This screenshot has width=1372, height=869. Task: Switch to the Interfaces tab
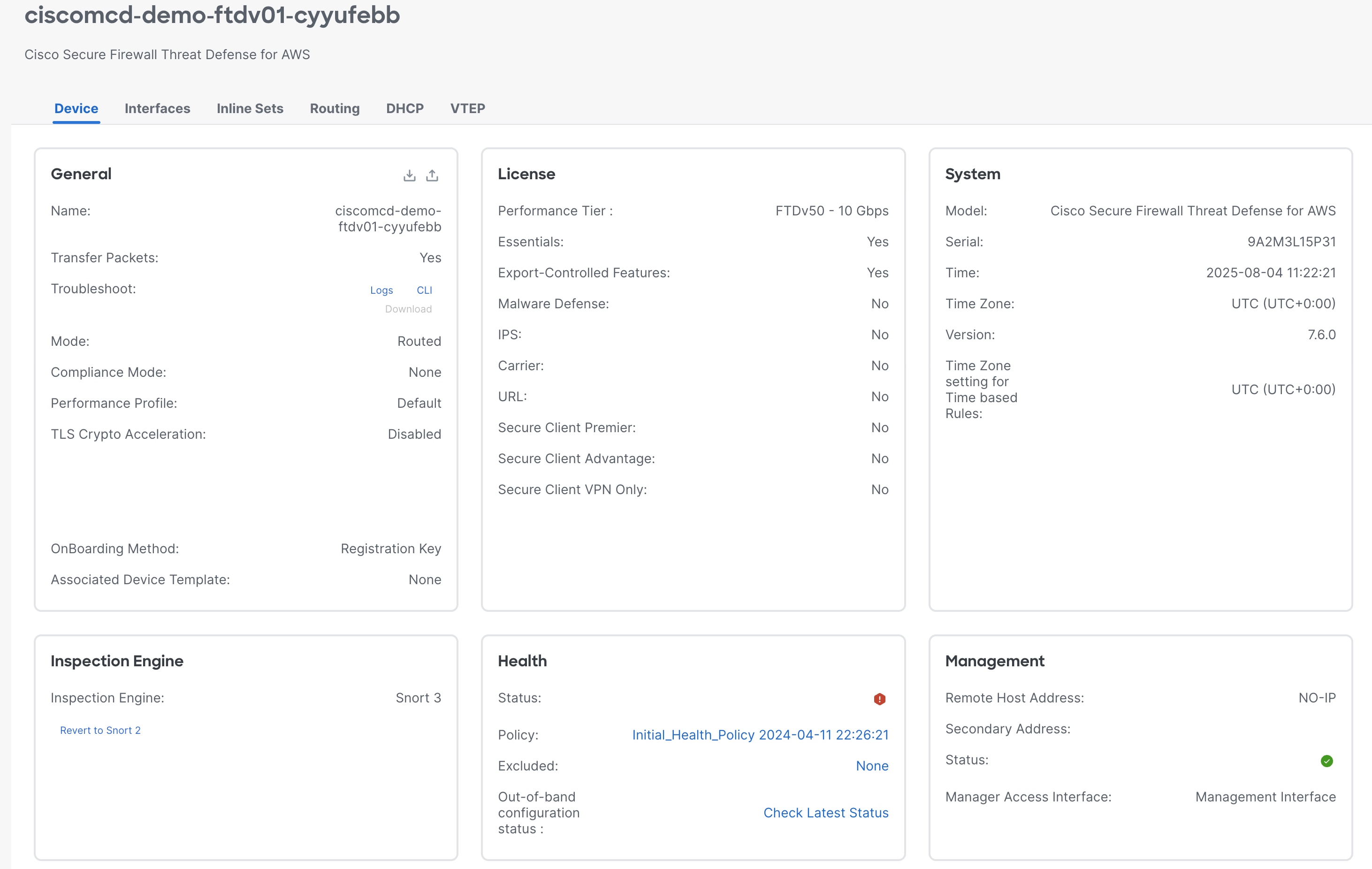pos(157,108)
